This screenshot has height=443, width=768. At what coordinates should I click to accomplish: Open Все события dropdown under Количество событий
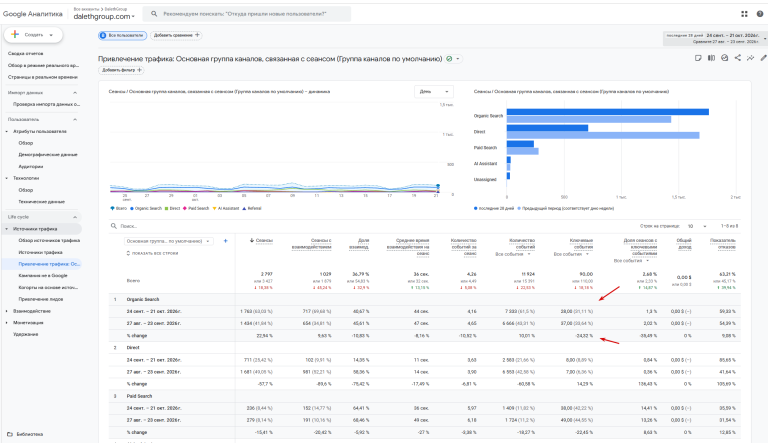coord(513,254)
